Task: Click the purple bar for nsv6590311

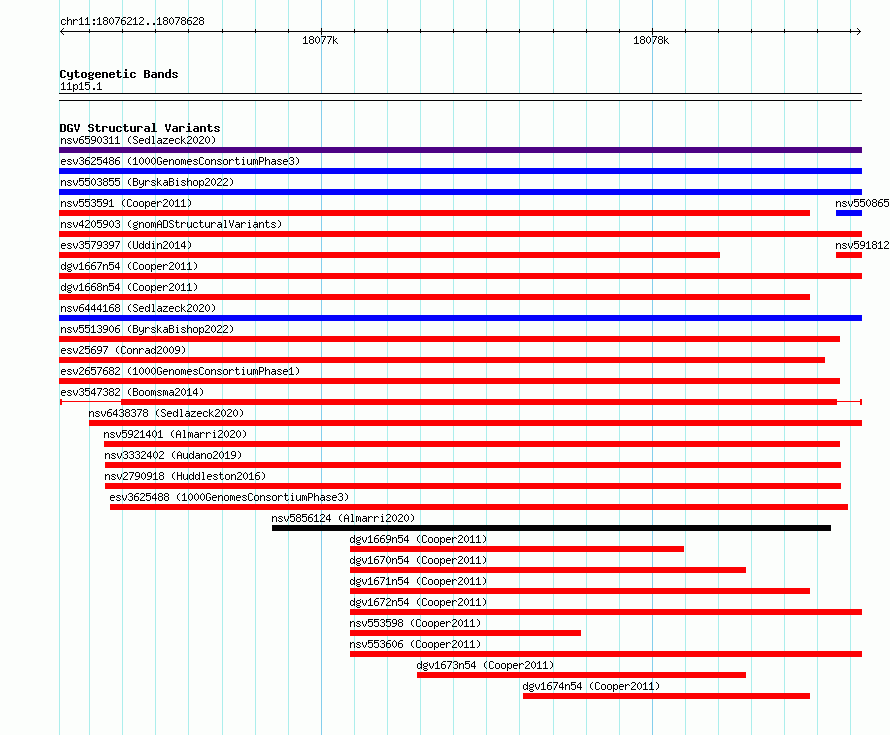Action: [460, 150]
